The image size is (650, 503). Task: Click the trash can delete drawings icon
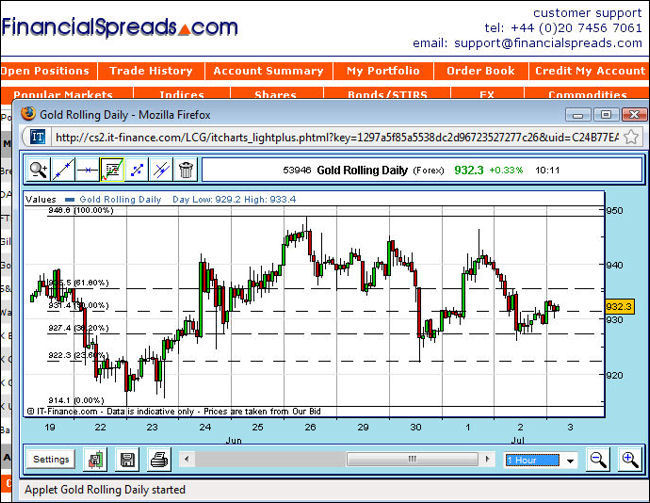[186, 170]
